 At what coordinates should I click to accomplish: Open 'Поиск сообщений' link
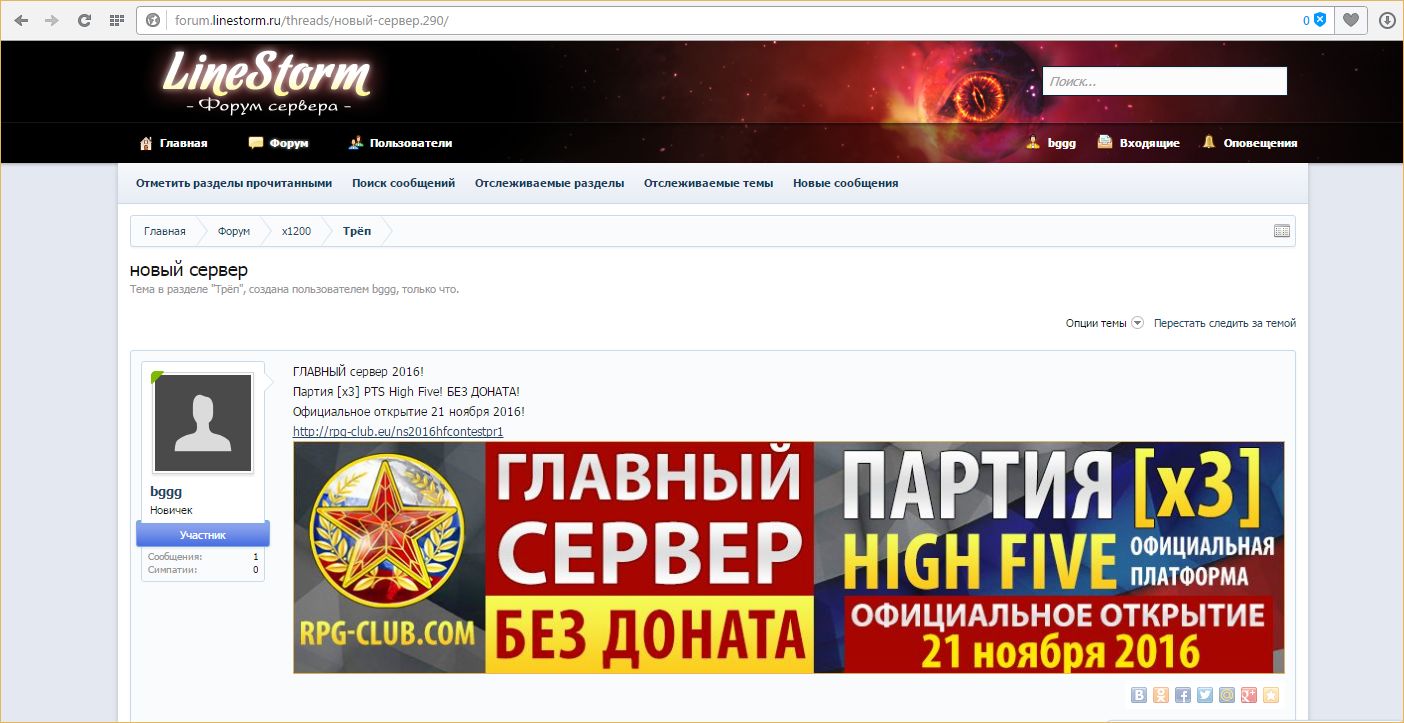403,183
